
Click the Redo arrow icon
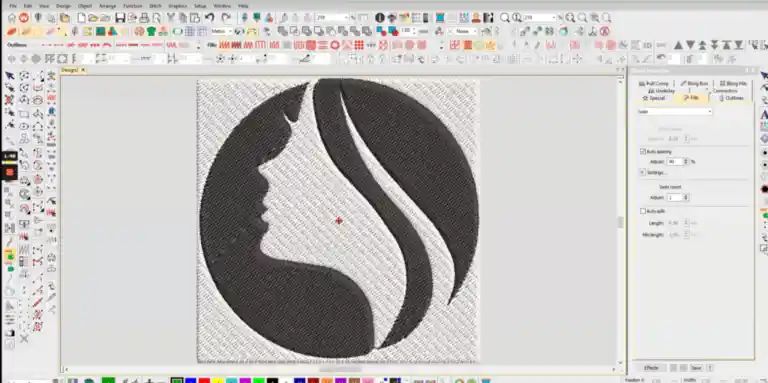point(226,18)
